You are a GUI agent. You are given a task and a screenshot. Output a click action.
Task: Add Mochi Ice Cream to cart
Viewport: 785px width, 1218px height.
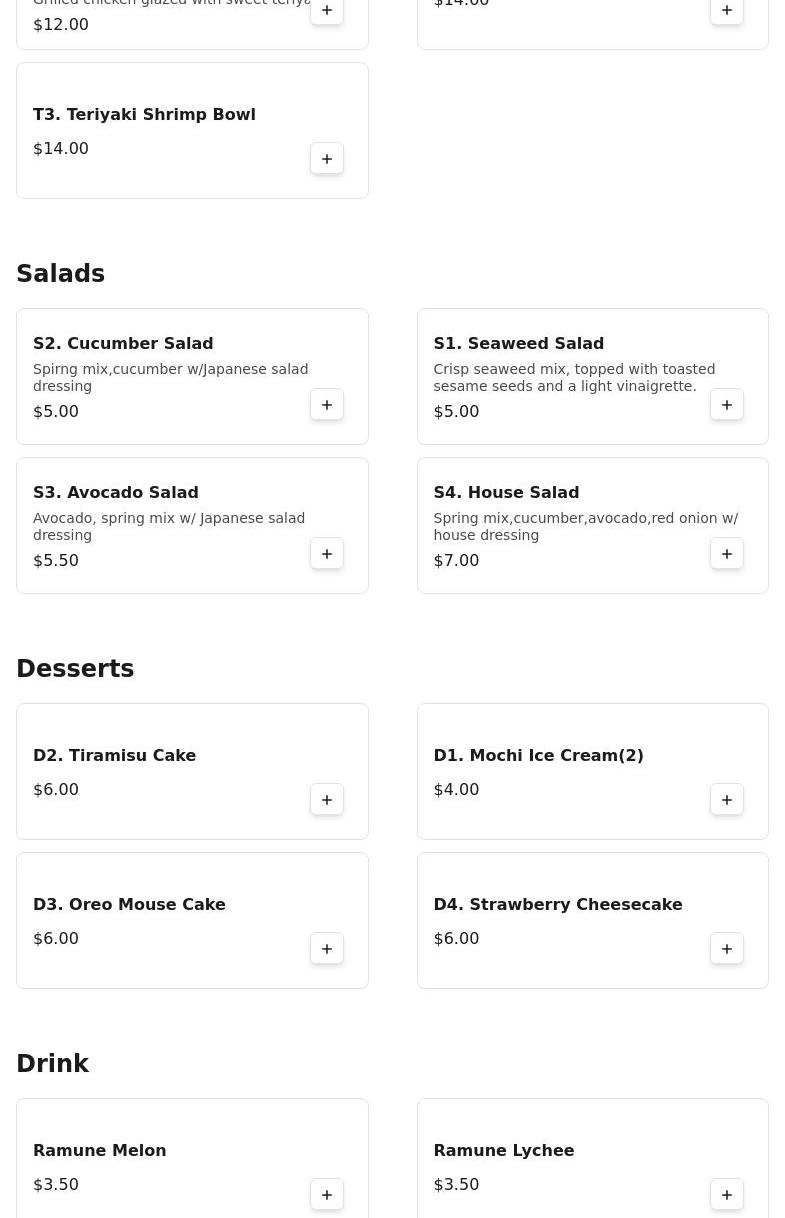[x=727, y=800]
